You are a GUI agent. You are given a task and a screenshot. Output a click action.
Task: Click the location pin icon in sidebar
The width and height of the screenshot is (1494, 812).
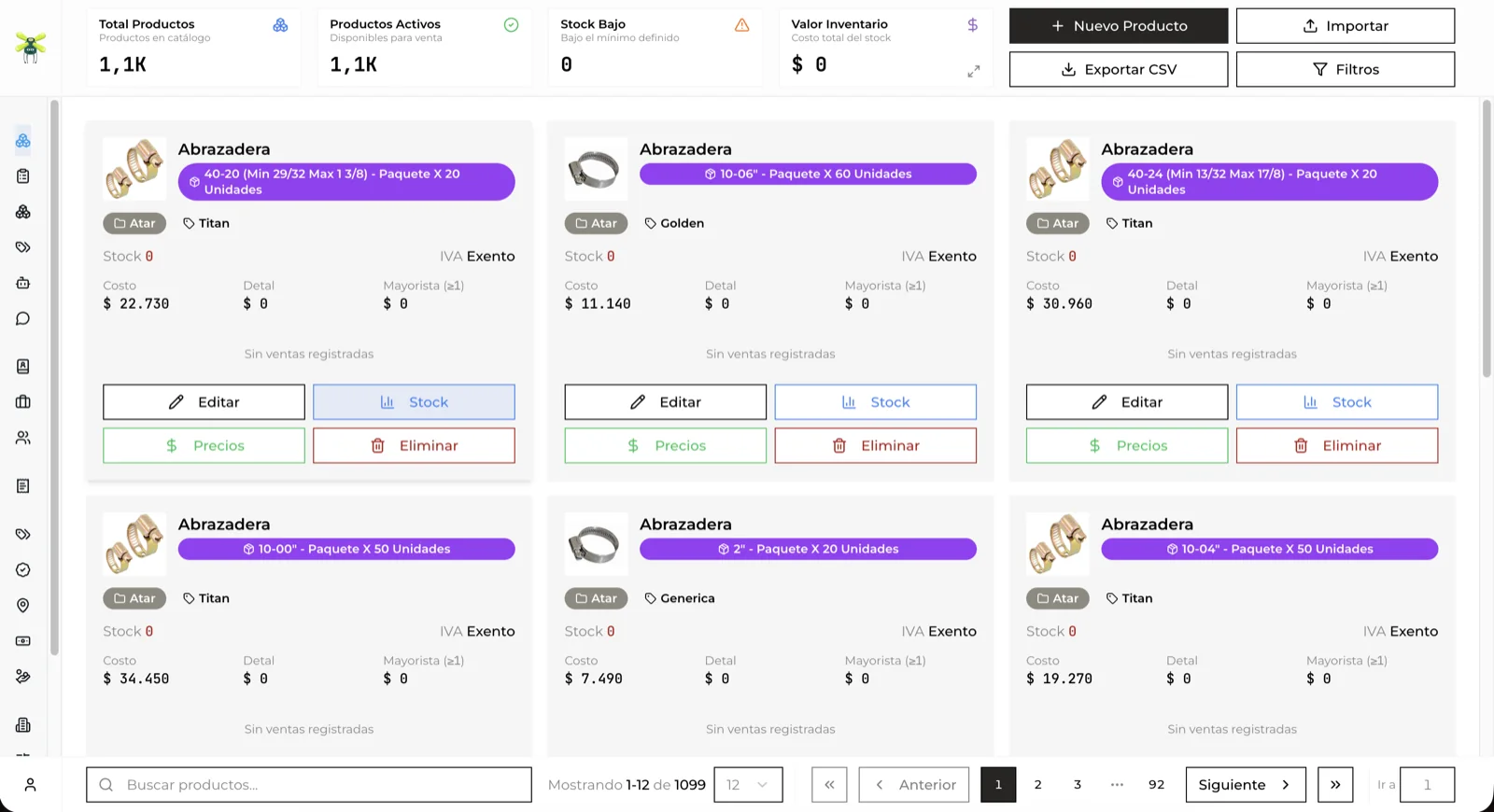[x=23, y=606]
